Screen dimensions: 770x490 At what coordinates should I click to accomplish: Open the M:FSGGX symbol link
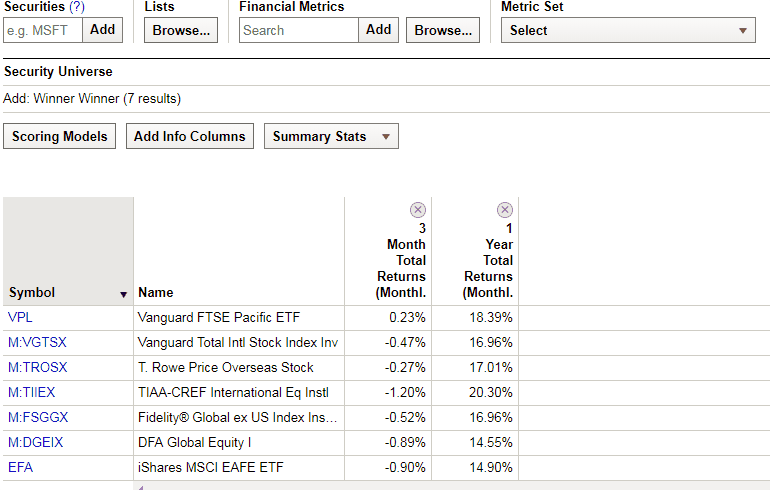click(38, 417)
